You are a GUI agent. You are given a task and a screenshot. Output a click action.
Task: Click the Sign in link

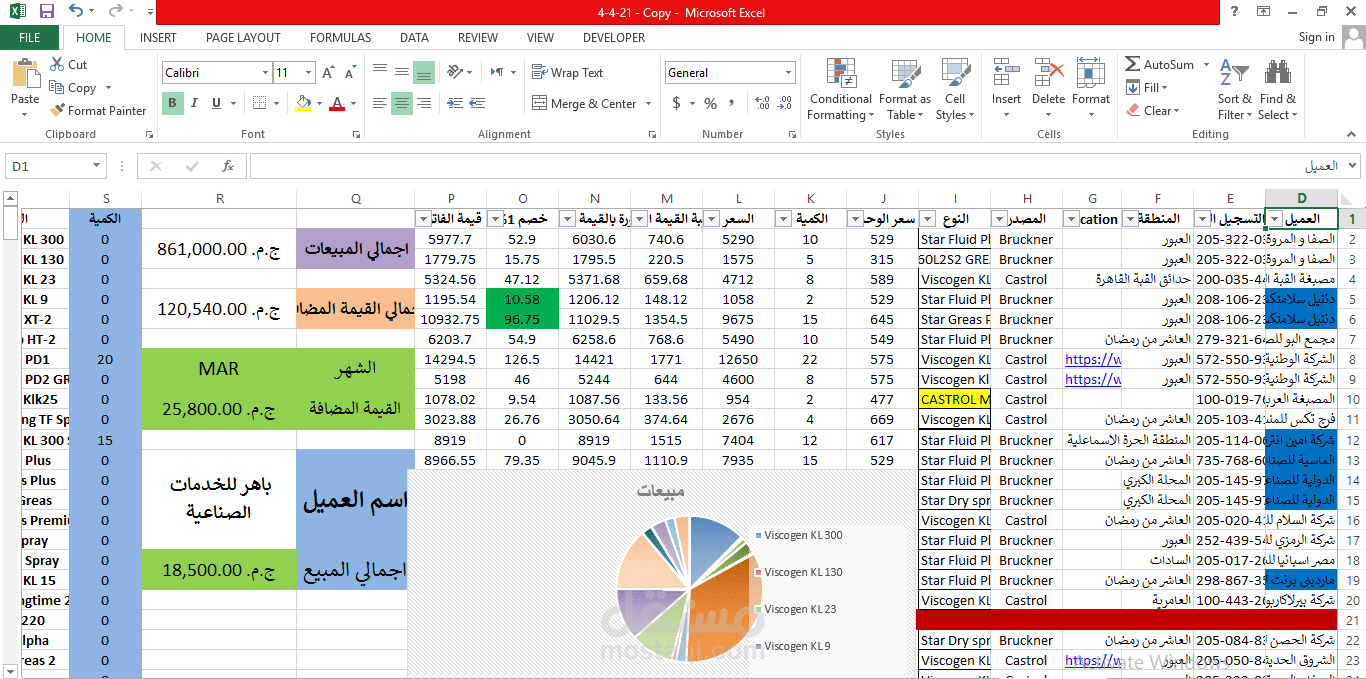point(1316,37)
